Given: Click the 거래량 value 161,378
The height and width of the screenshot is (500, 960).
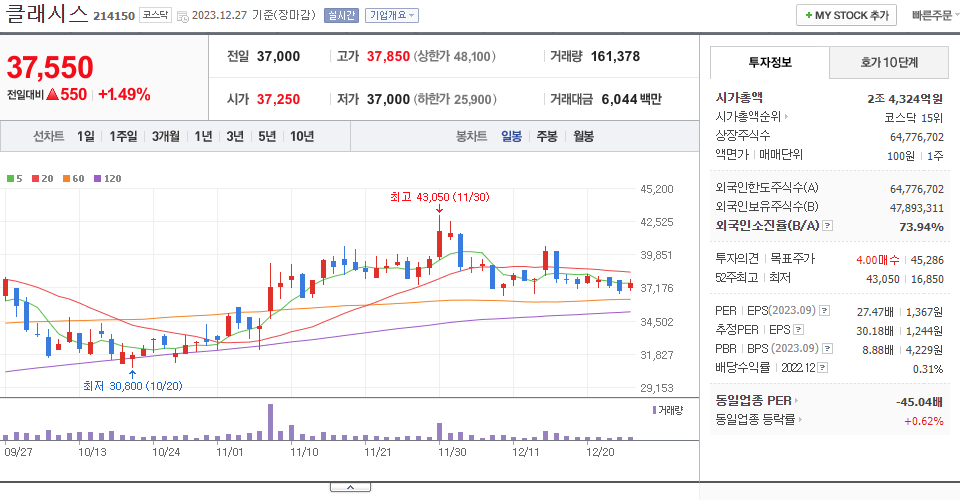Looking at the screenshot, I should pos(615,56).
